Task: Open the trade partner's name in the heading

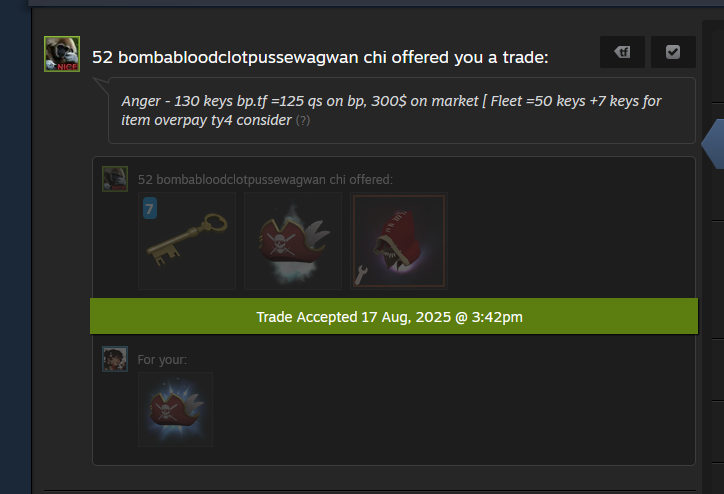Action: pyautogui.click(x=239, y=57)
